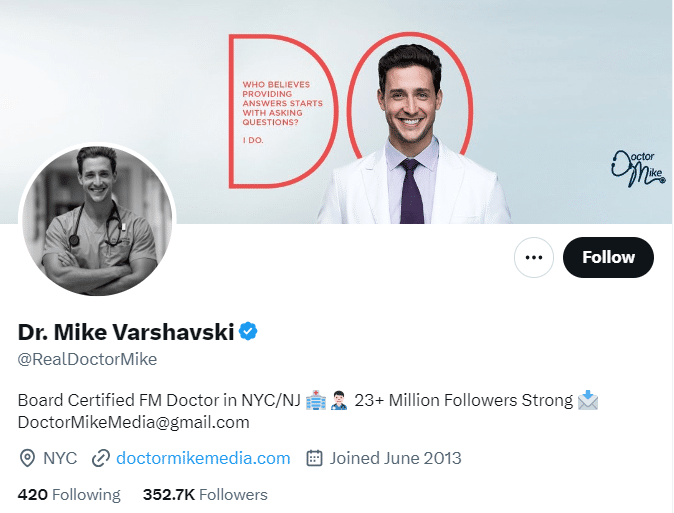Open the three-dot more options menu
The width and height of the screenshot is (674, 513).
click(534, 258)
